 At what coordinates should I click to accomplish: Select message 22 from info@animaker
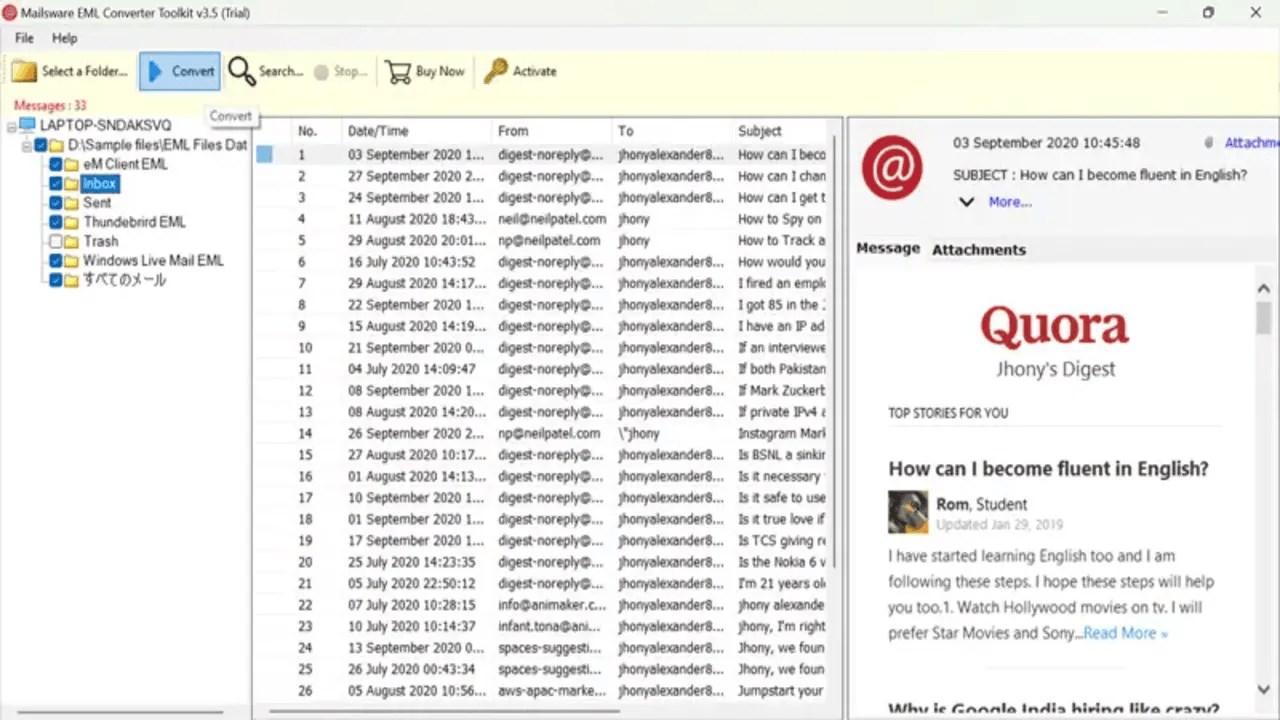tap(541, 605)
